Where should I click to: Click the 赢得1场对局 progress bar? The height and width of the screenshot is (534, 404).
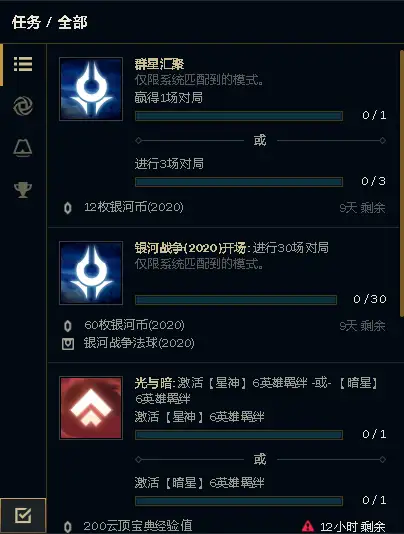[x=239, y=116]
